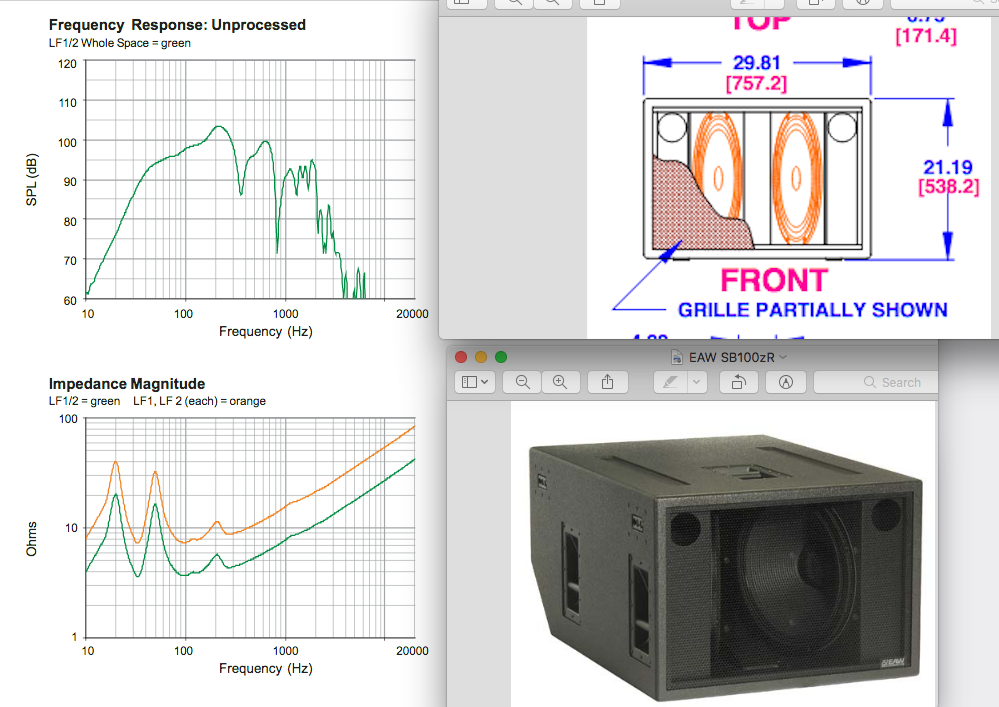Viewport: 999px width, 707px height.
Task: Maximize the EAW SB100zR window with green button
Action: [501, 357]
